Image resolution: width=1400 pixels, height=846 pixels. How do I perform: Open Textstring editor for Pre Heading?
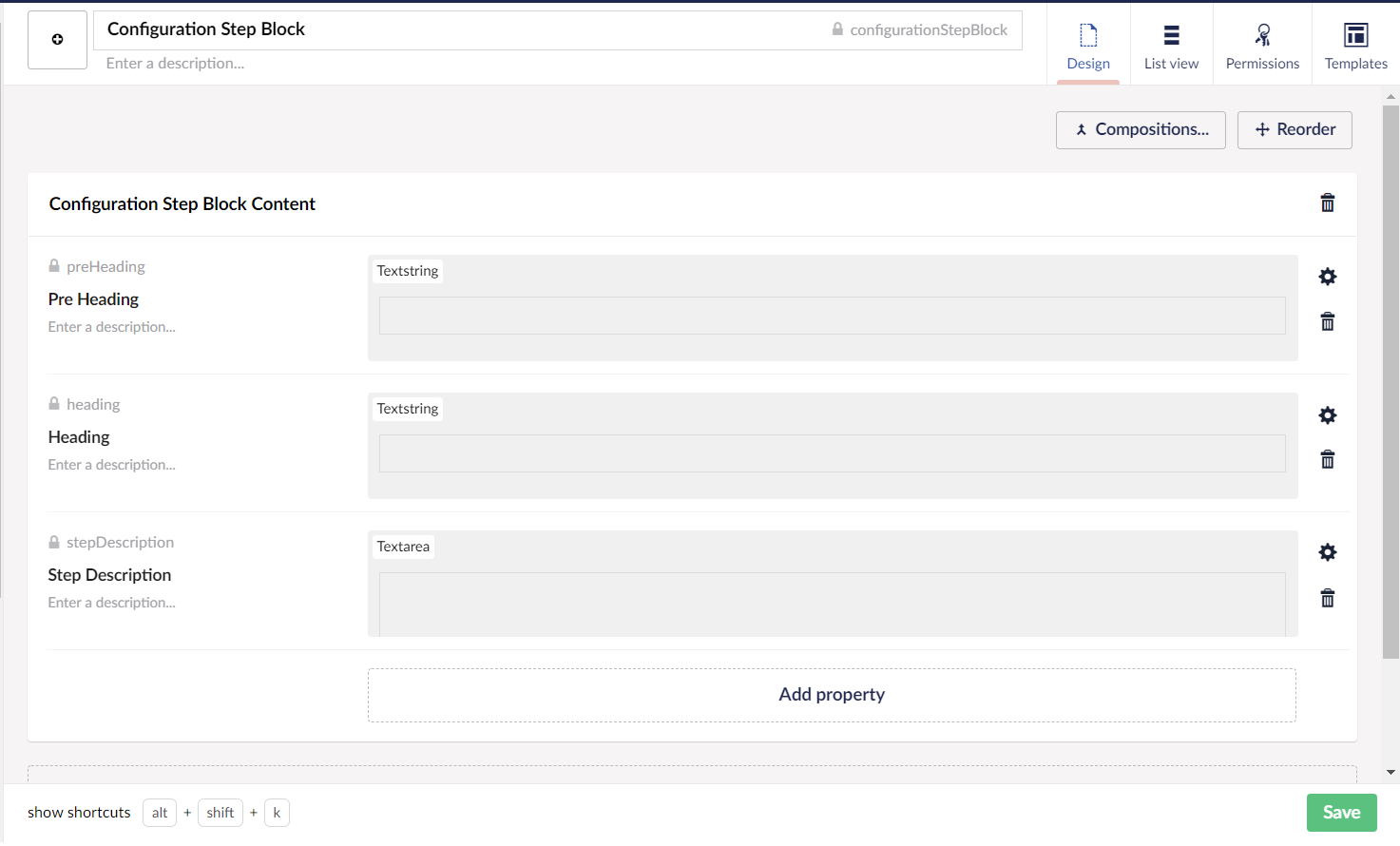[832, 307]
